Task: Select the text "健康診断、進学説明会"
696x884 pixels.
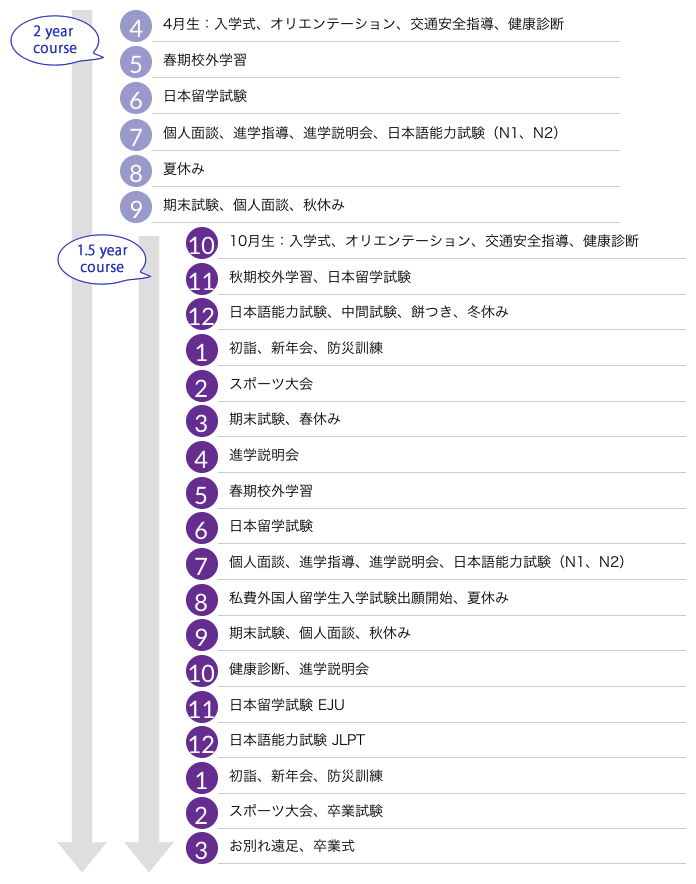Action: tap(299, 669)
